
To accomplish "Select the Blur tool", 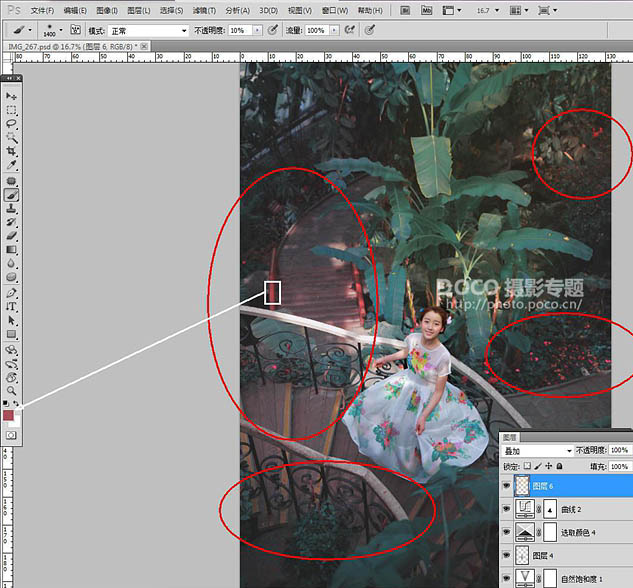I will pos(11,264).
